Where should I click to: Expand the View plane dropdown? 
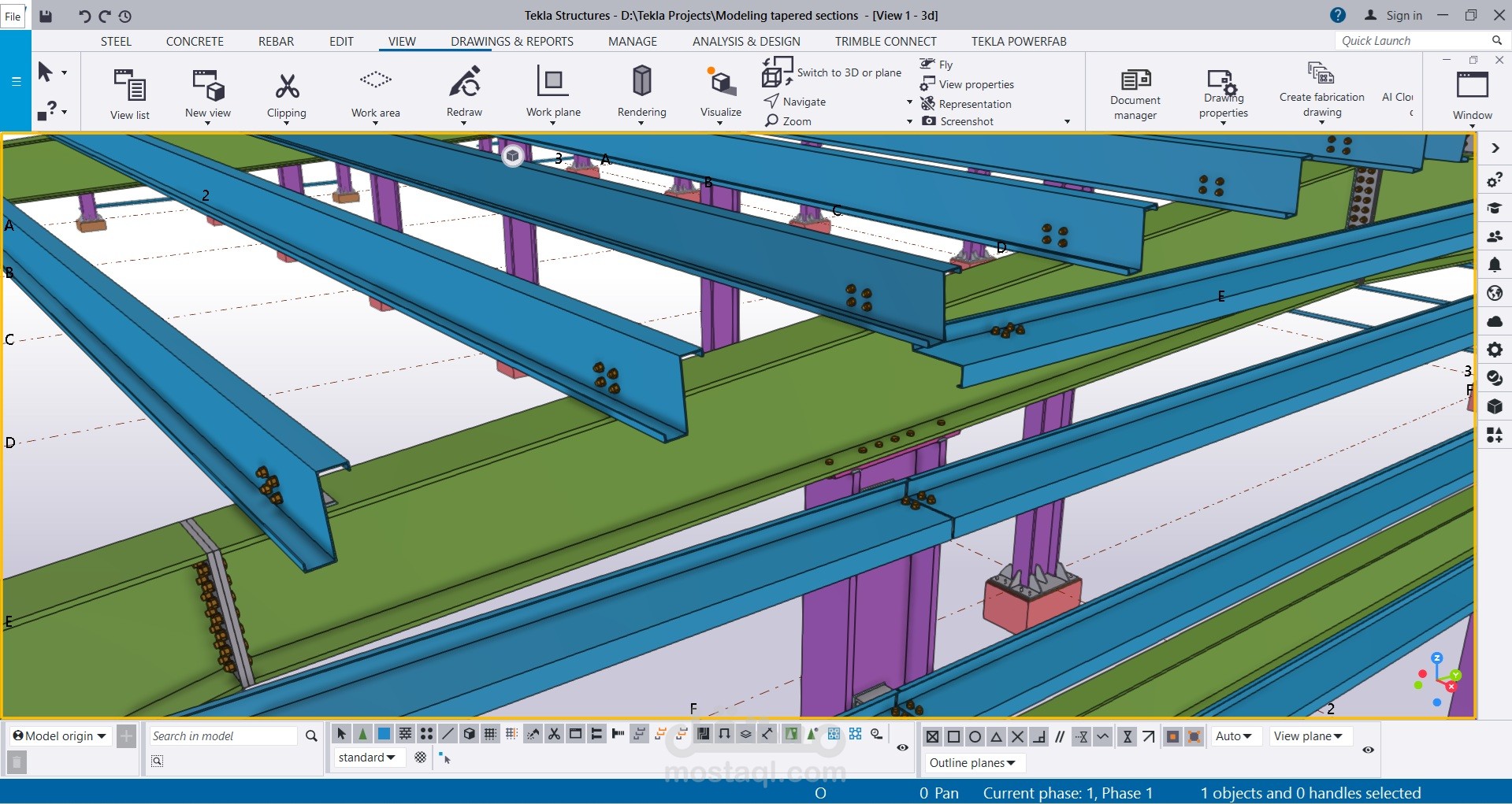point(1308,736)
